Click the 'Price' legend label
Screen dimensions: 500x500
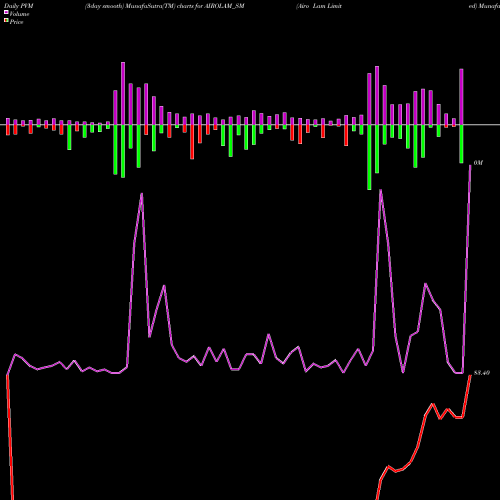pyautogui.click(x=16, y=22)
